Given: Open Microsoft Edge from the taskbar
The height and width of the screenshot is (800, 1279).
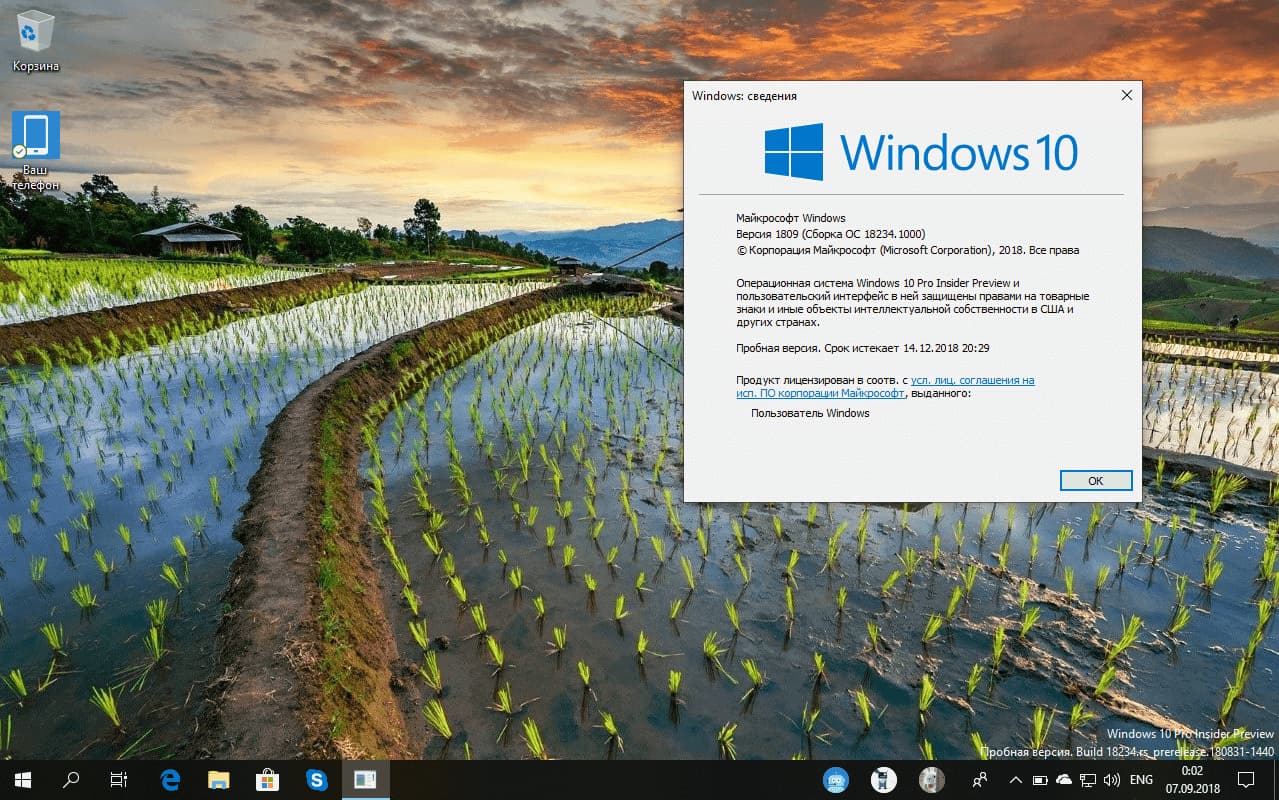Looking at the screenshot, I should click(170, 779).
